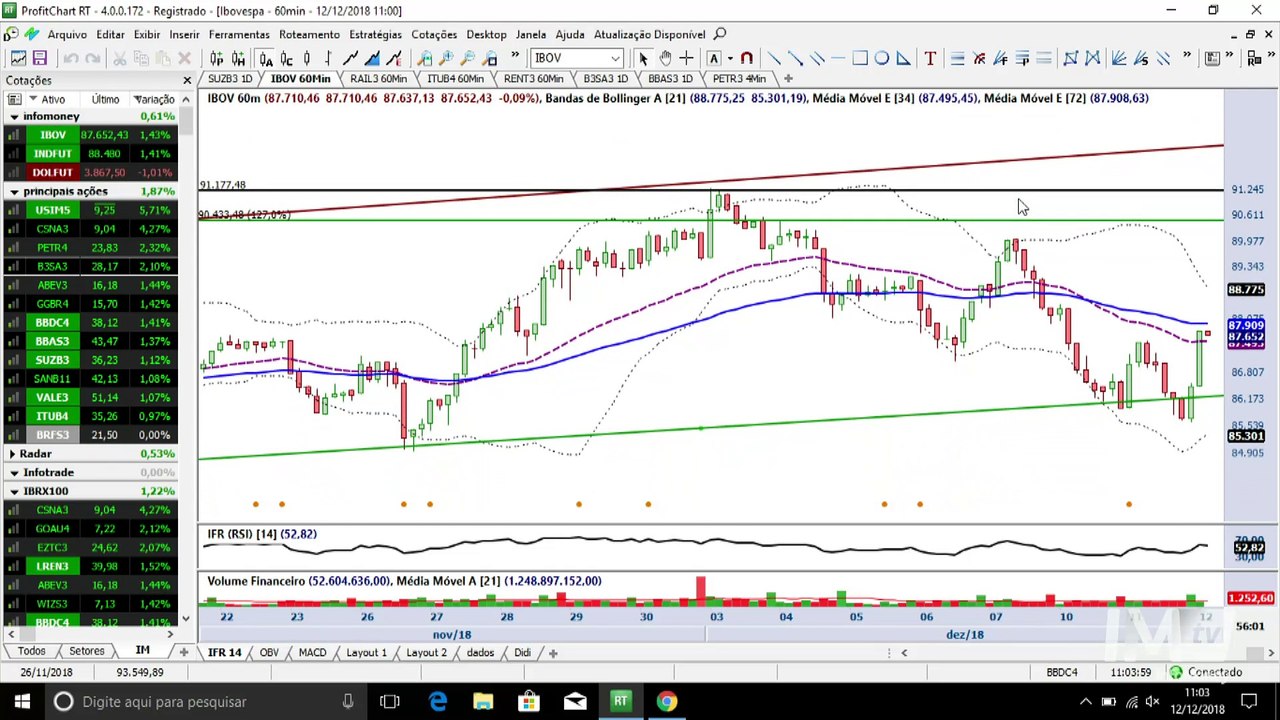Collapse the infomoney group
Viewport: 1280px width, 720px height.
(x=14, y=117)
